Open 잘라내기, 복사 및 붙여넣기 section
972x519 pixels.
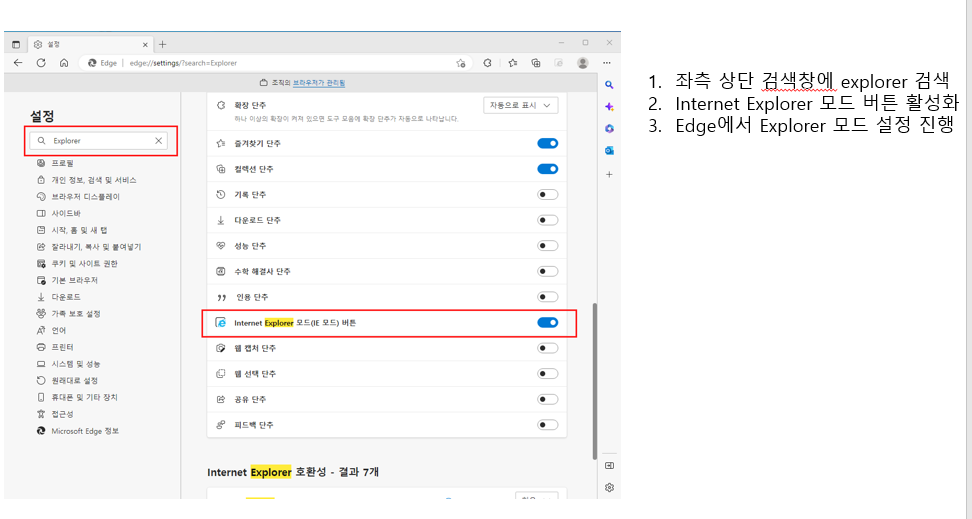coord(96,247)
